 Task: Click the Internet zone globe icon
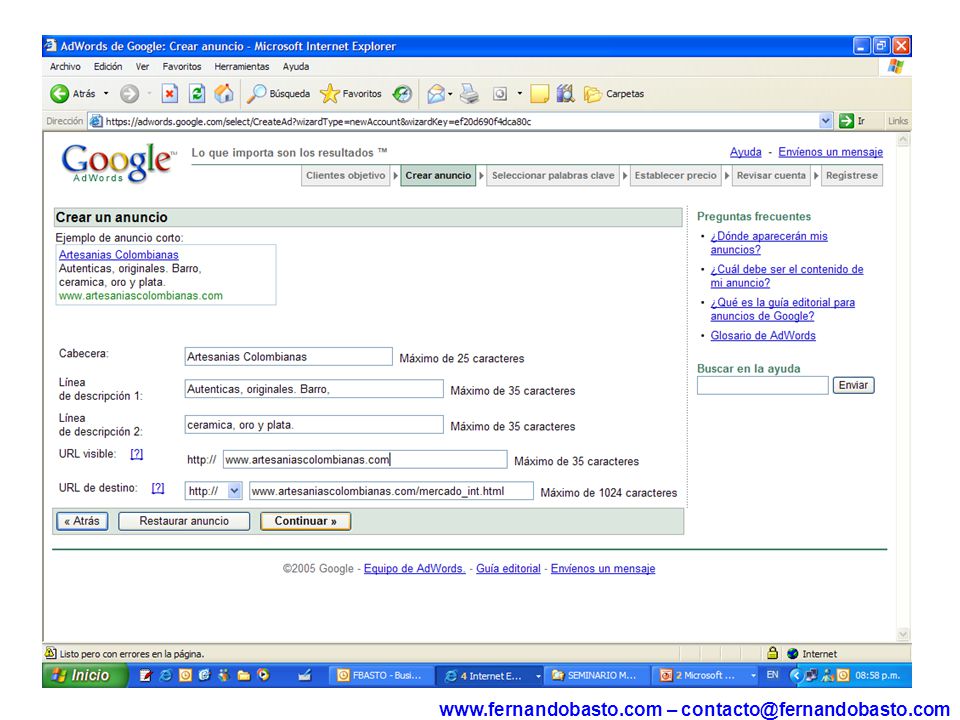[793, 654]
